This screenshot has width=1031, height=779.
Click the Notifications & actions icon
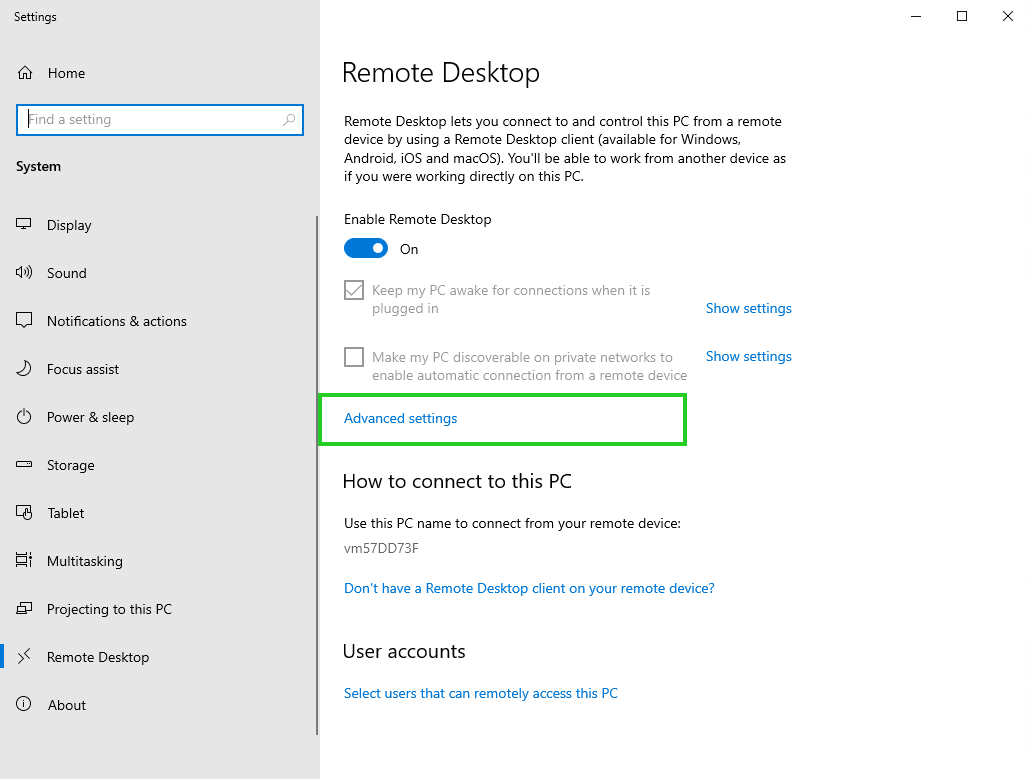(x=24, y=321)
